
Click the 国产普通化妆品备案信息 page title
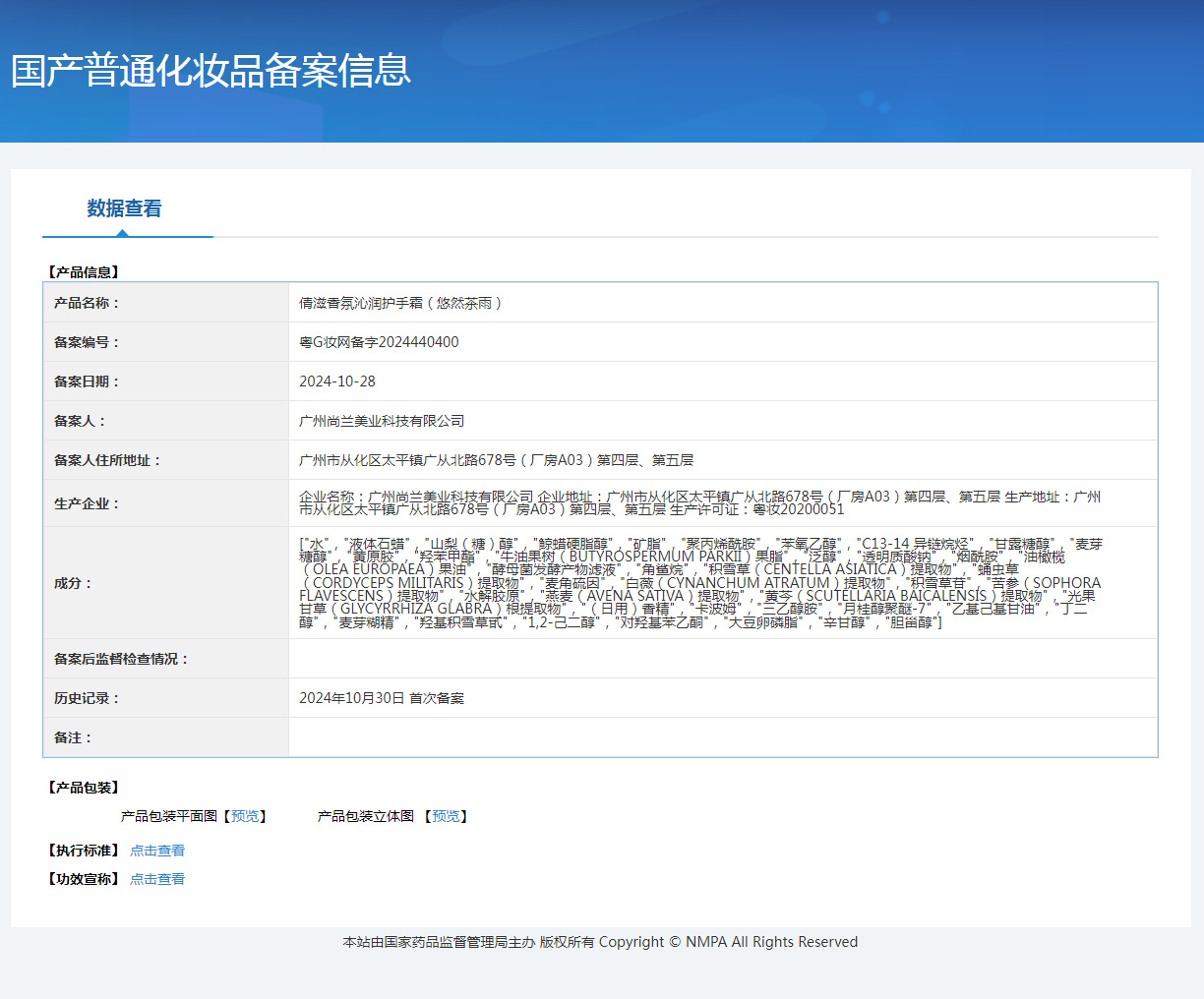pos(211,71)
